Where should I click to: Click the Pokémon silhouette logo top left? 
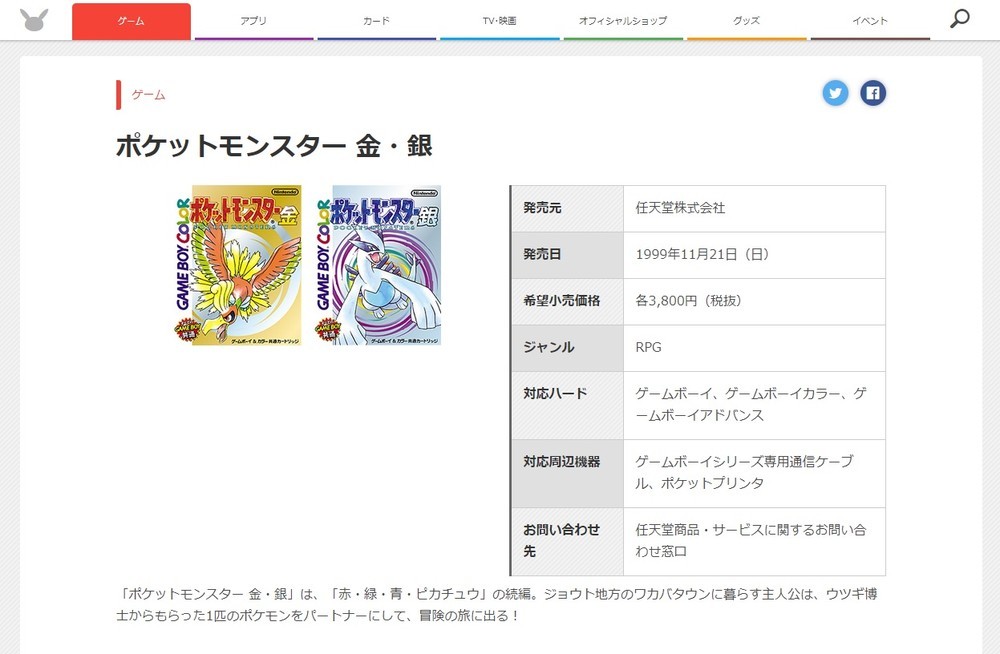point(33,20)
